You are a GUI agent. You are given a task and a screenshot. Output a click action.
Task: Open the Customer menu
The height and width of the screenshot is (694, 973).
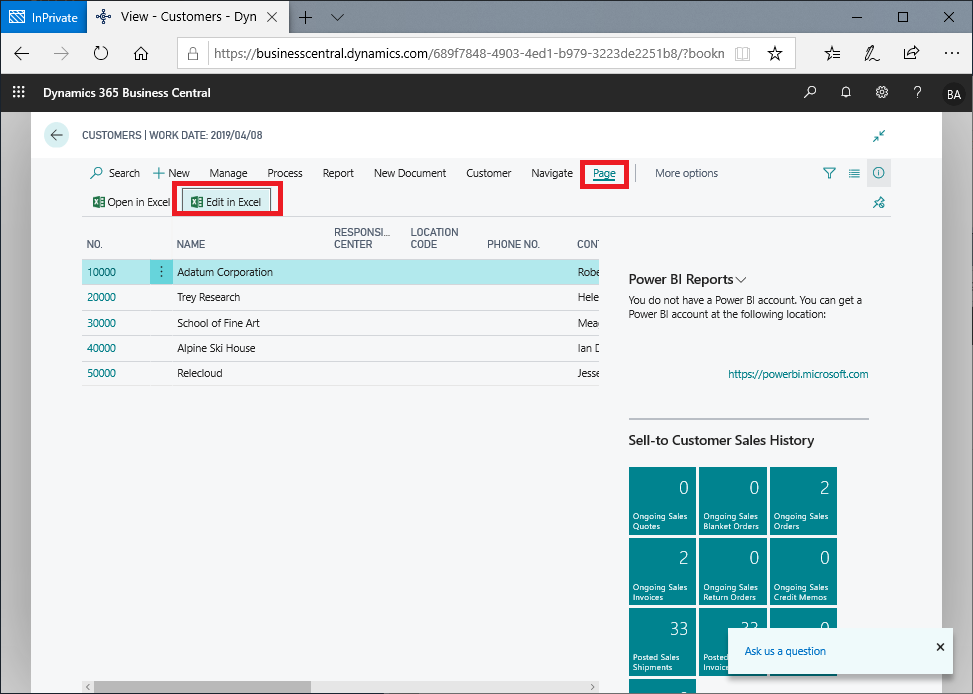tap(488, 173)
